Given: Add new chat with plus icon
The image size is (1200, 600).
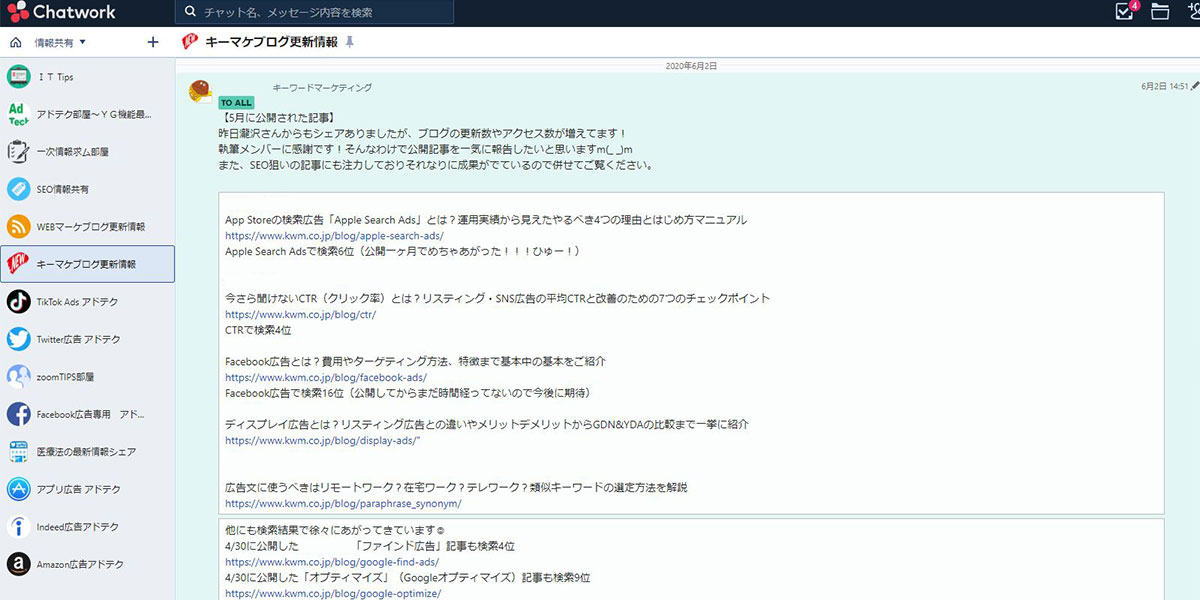Looking at the screenshot, I should pyautogui.click(x=153, y=43).
